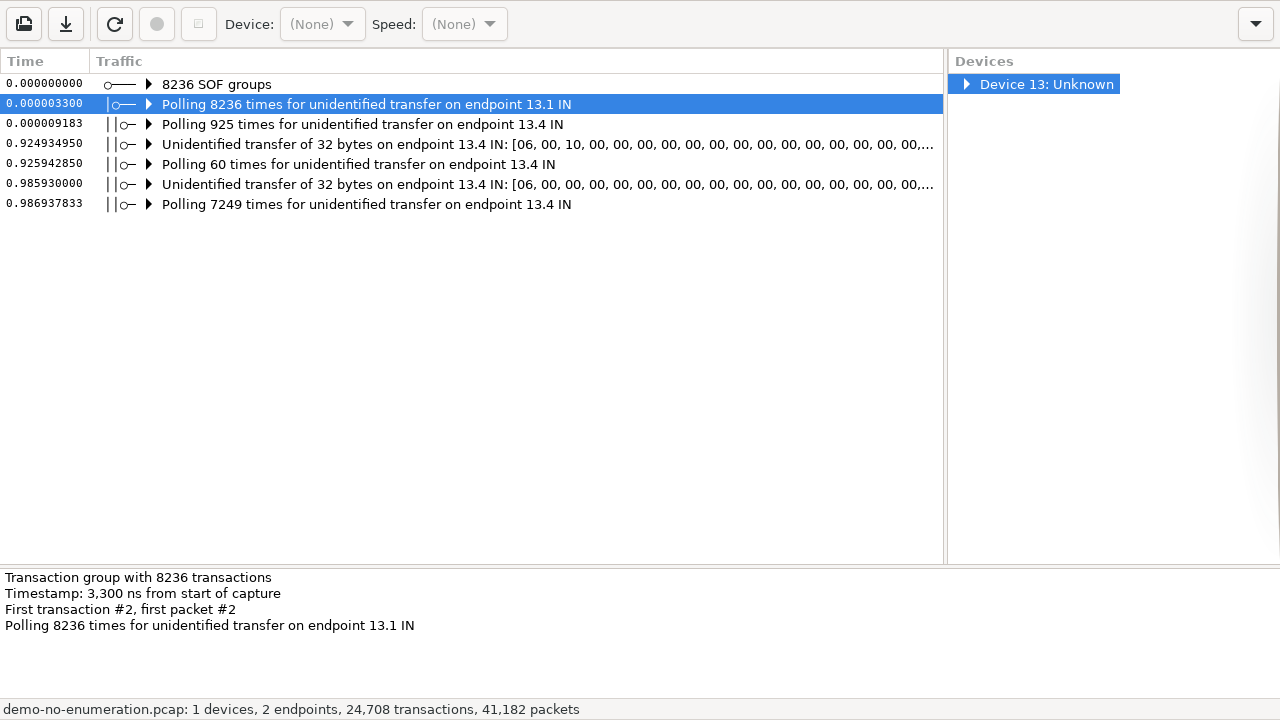Viewport: 1280px width, 720px height.
Task: Expand the transfer row starting 06, 00, 10
Action: point(149,144)
